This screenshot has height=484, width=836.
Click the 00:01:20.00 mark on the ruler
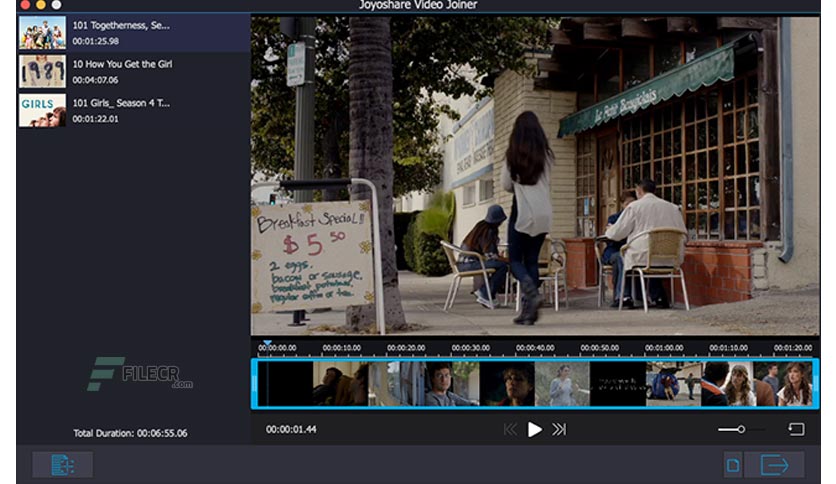coord(793,348)
